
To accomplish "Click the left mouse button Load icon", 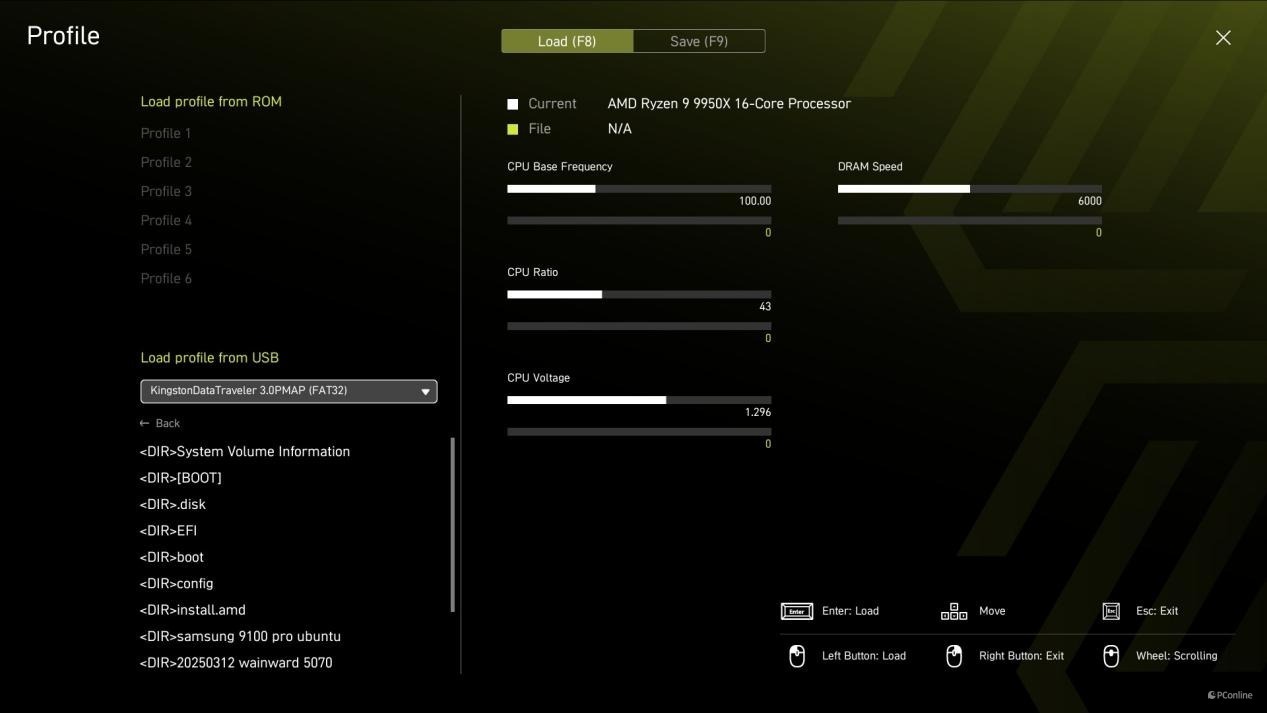I will pyautogui.click(x=797, y=656).
